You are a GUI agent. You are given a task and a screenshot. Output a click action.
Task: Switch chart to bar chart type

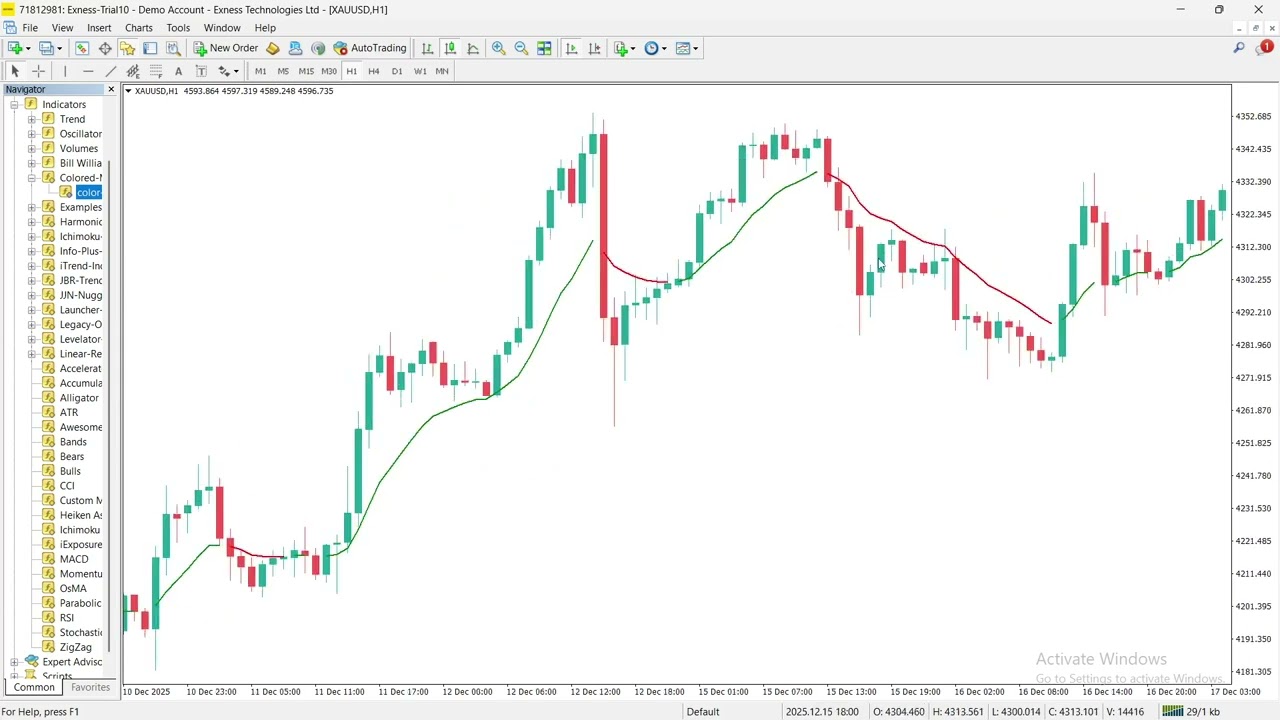pyautogui.click(x=428, y=48)
